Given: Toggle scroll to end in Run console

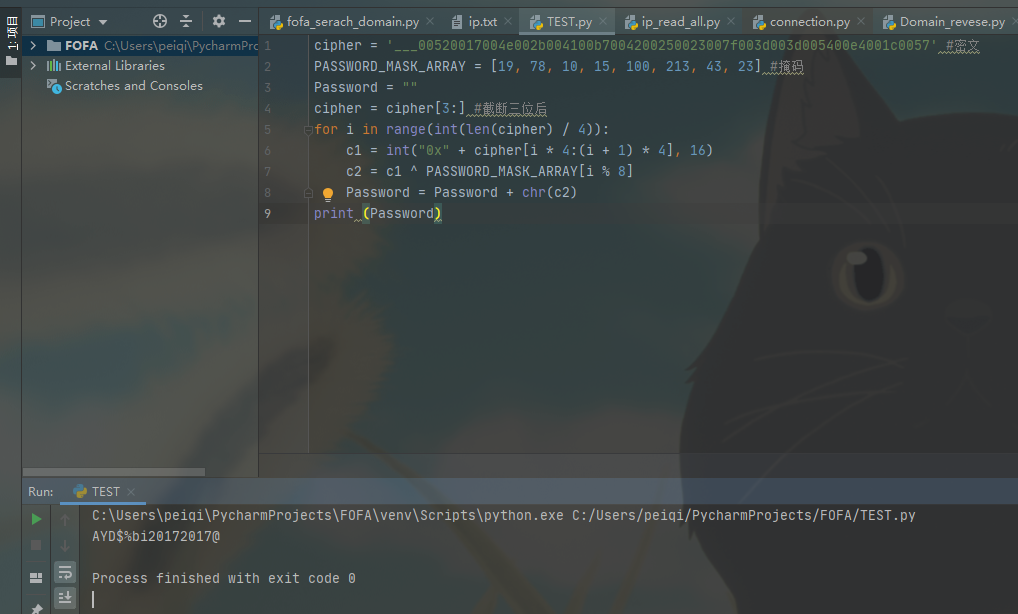Looking at the screenshot, I should point(65,597).
